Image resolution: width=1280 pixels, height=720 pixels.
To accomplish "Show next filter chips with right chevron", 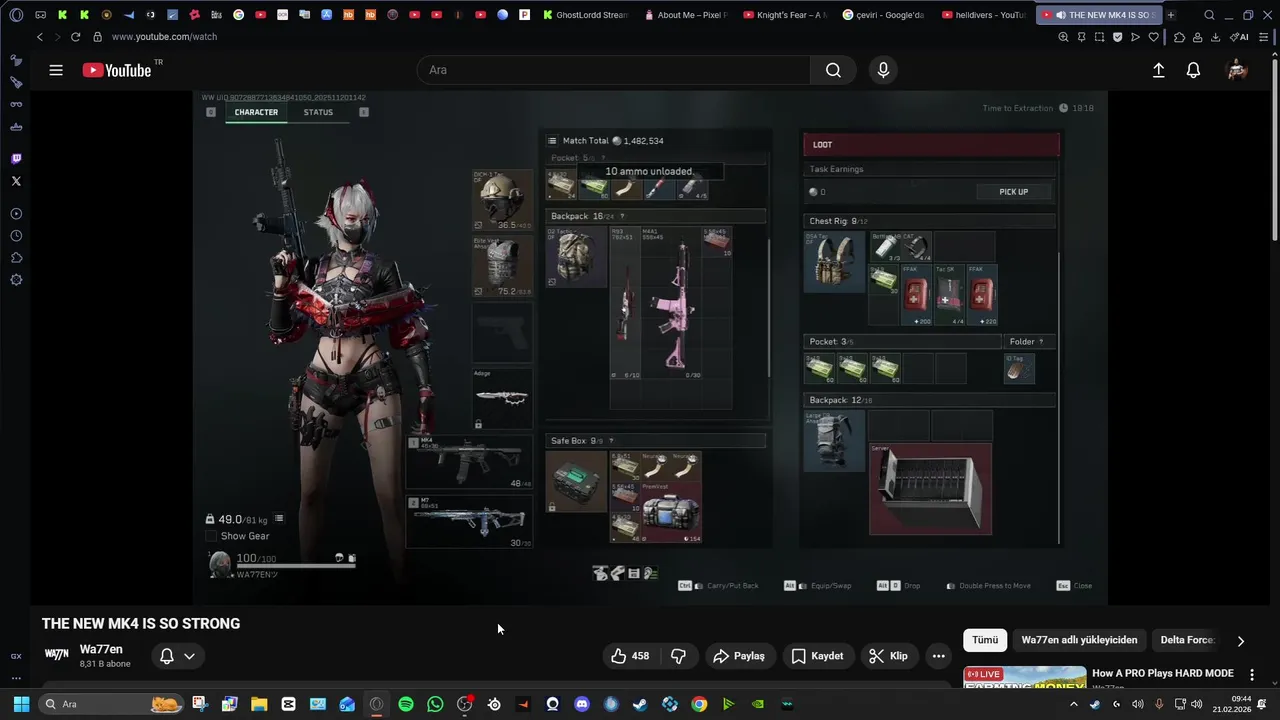I will (x=1240, y=640).
